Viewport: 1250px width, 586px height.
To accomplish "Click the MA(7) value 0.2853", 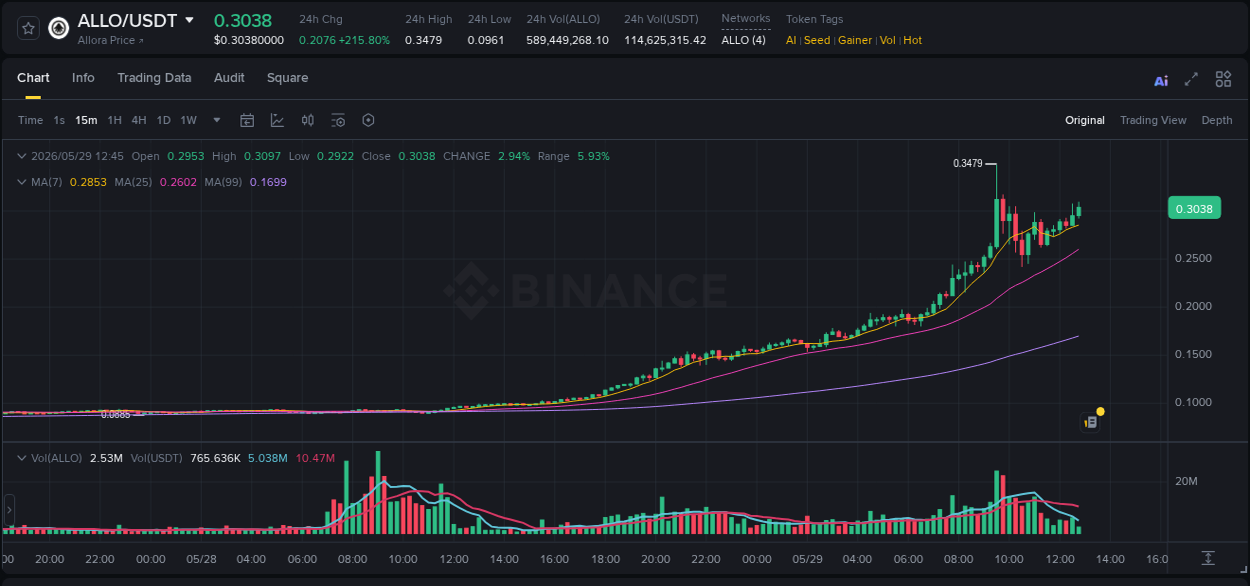I will (x=88, y=182).
